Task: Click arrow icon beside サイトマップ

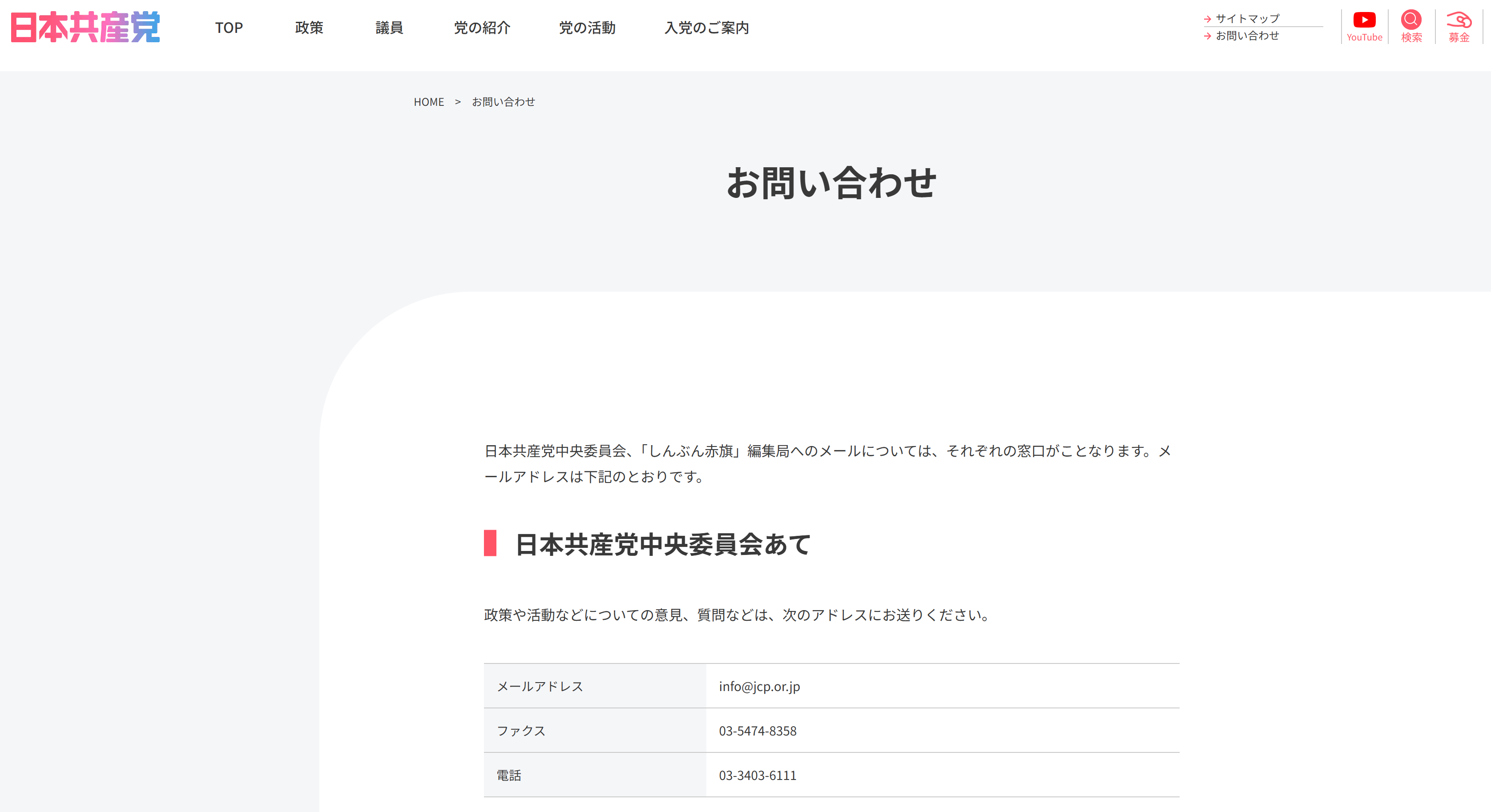Action: pos(1207,19)
